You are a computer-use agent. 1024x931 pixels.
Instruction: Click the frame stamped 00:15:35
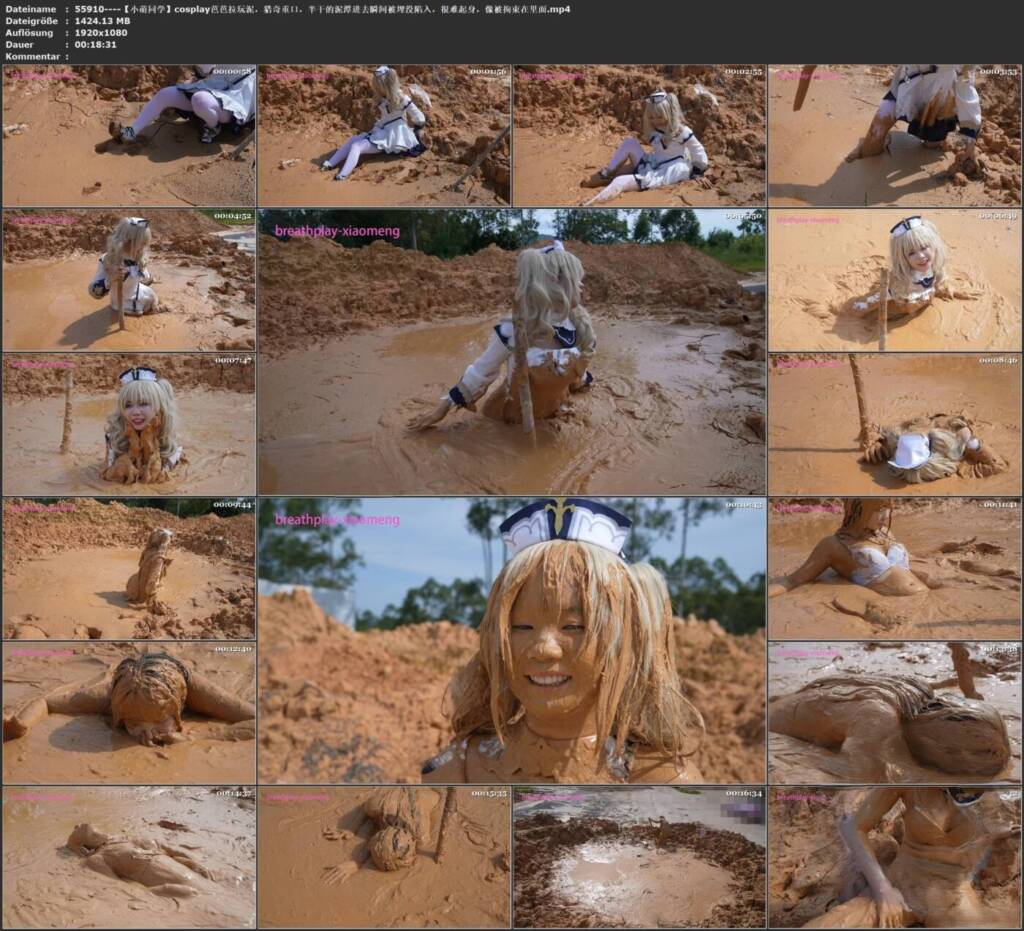pos(384,857)
